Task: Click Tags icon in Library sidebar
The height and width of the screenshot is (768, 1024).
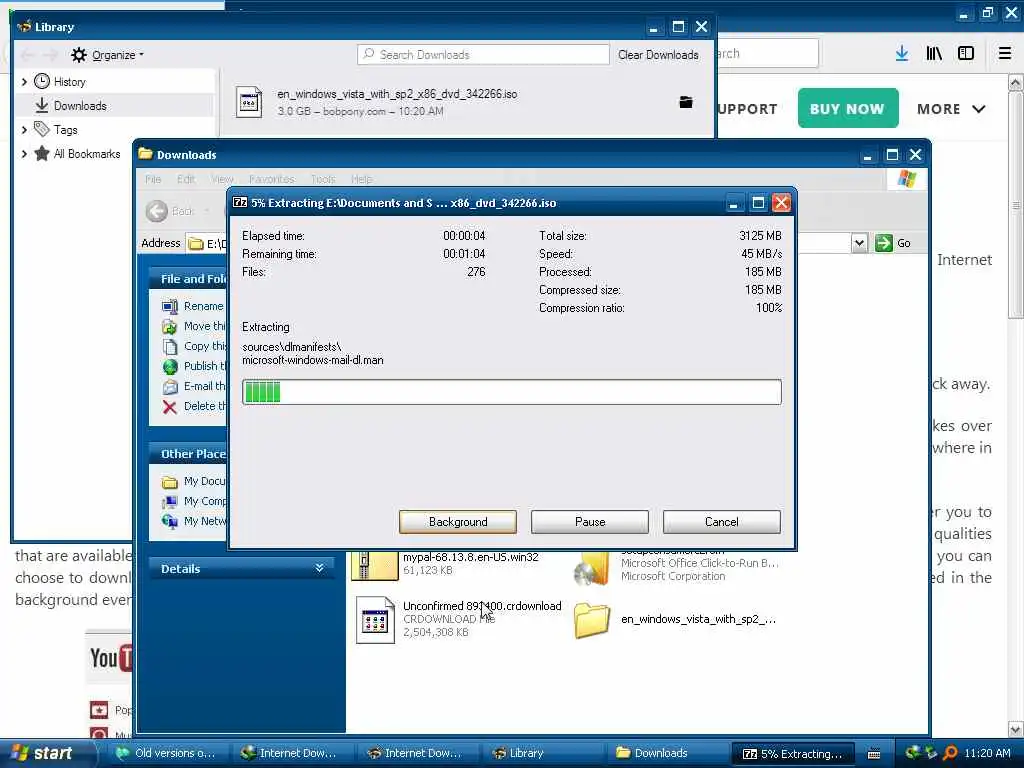Action: [42, 129]
